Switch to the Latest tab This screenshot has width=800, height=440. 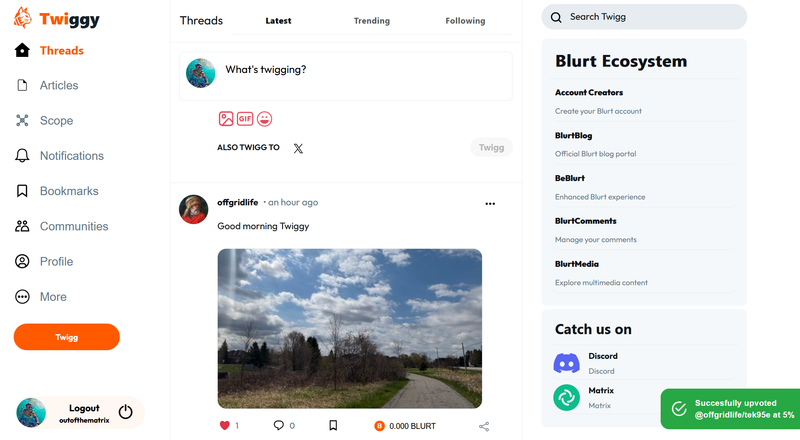pyautogui.click(x=278, y=21)
